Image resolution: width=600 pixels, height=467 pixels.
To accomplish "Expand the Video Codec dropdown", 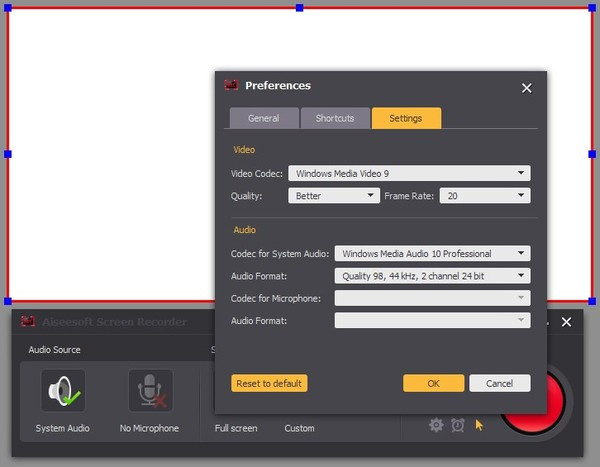I will [409, 173].
